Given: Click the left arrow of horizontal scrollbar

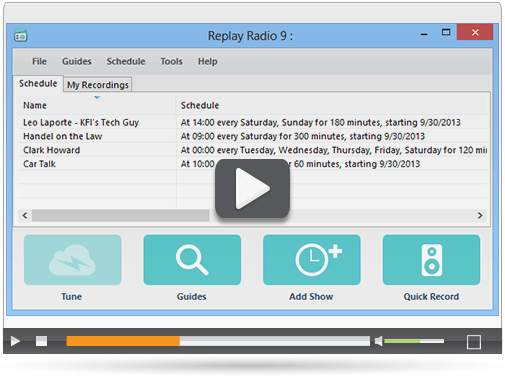Looking at the screenshot, I should coord(25,215).
